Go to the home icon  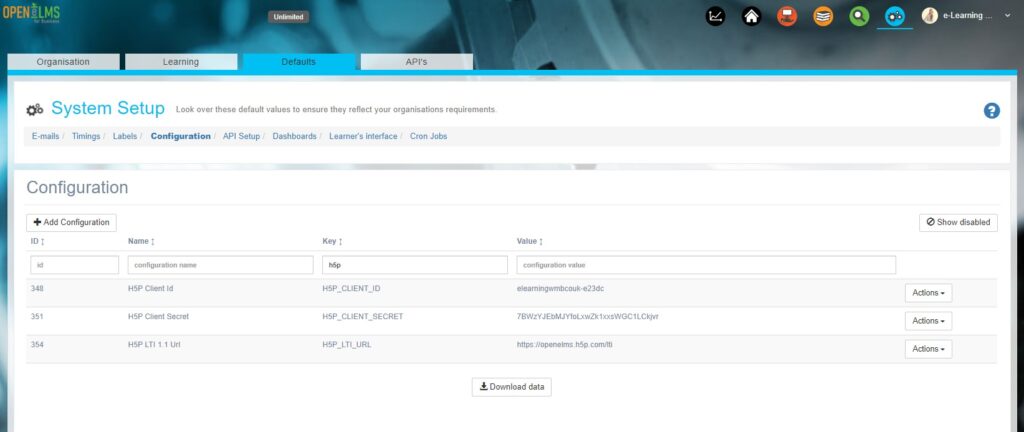point(751,16)
